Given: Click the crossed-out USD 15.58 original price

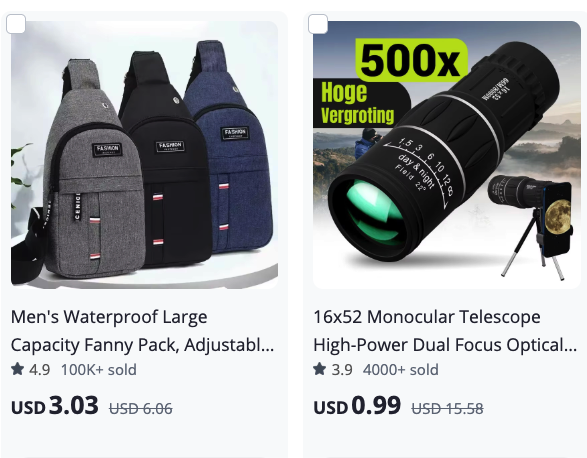Looking at the screenshot, I should (x=447, y=409).
